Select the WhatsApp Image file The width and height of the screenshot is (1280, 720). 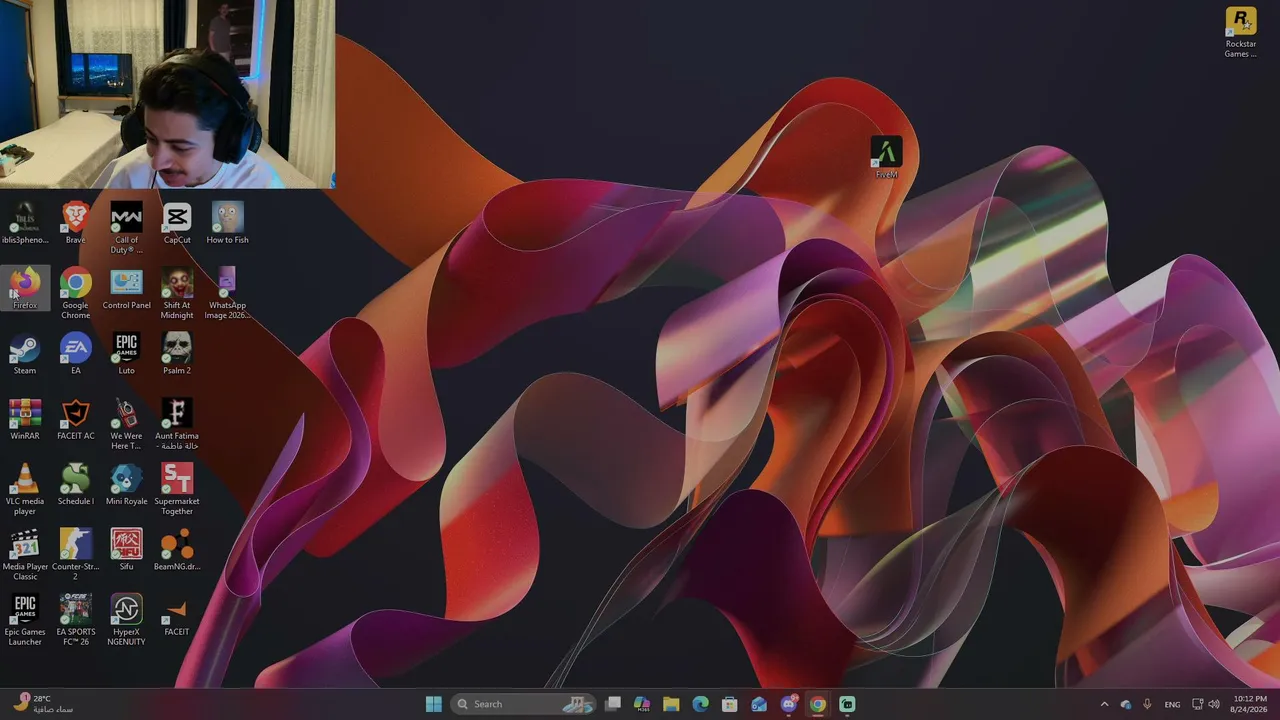click(x=227, y=294)
